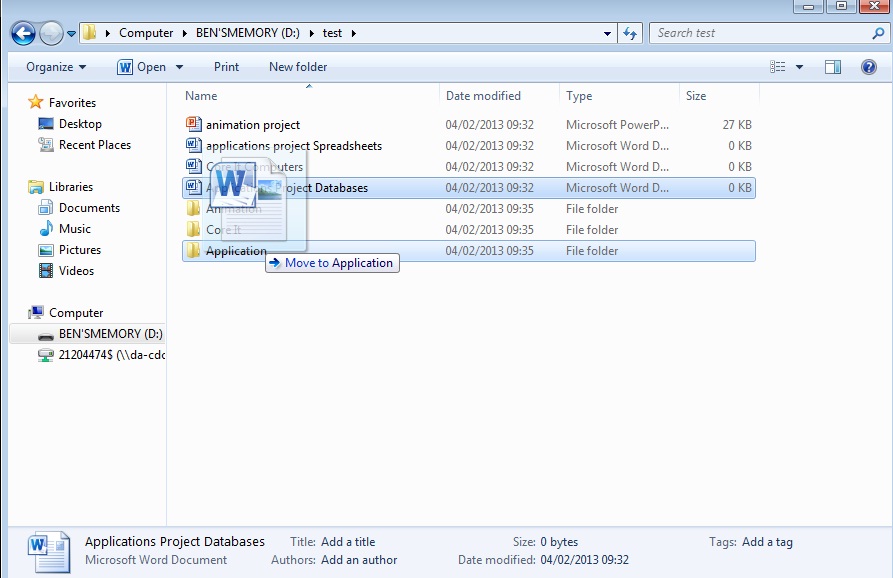Click the Add a title link

click(x=348, y=541)
